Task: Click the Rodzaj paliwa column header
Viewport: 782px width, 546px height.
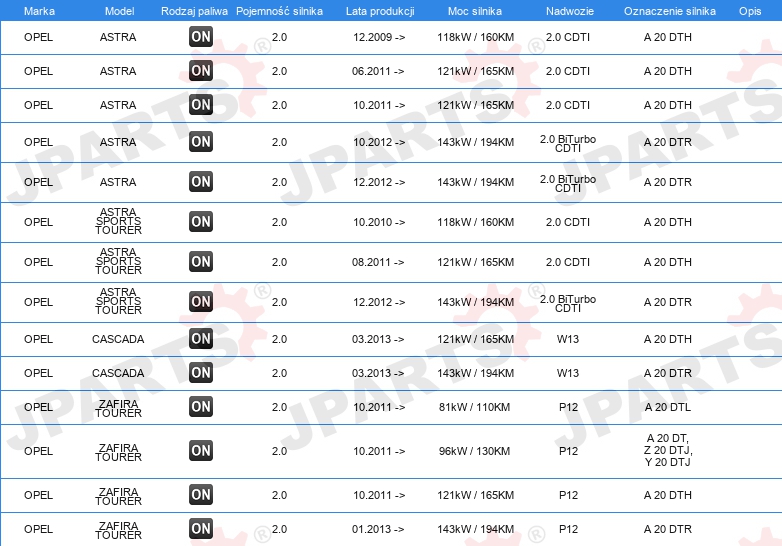Action: pyautogui.click(x=194, y=11)
